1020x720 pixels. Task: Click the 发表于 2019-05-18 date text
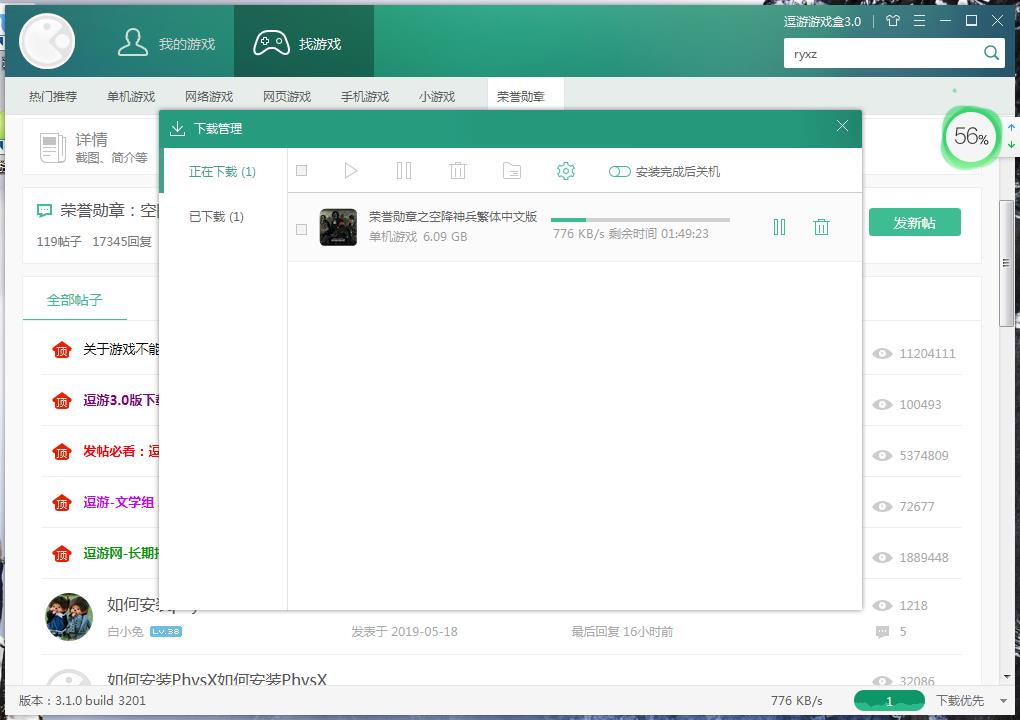pyautogui.click(x=404, y=632)
